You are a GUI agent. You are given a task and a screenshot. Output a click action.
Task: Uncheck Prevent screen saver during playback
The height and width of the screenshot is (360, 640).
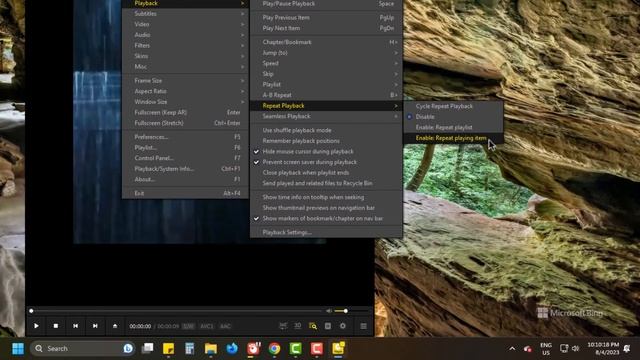[326, 162]
